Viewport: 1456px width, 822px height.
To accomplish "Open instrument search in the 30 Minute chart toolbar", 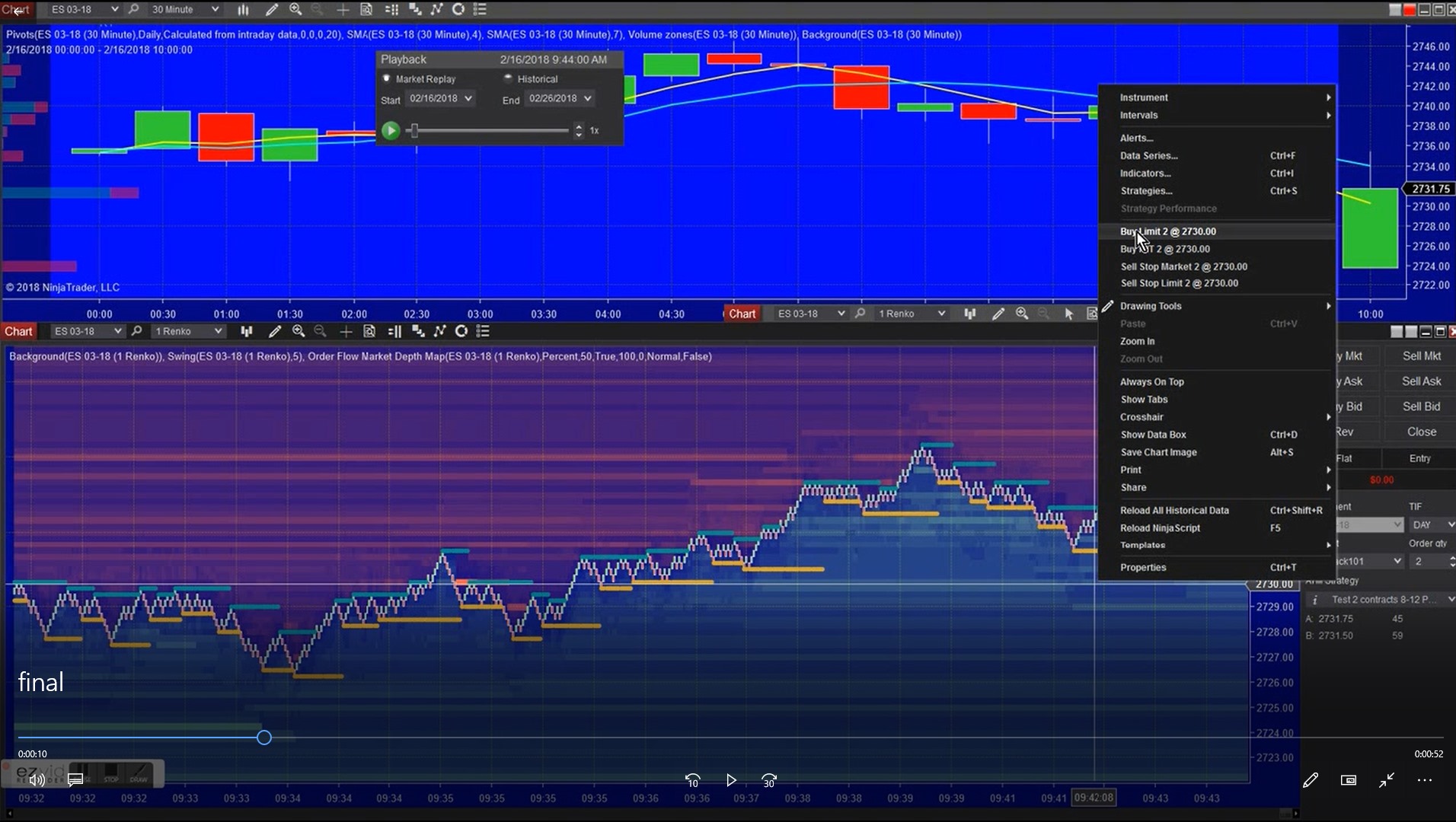I will (x=134, y=9).
